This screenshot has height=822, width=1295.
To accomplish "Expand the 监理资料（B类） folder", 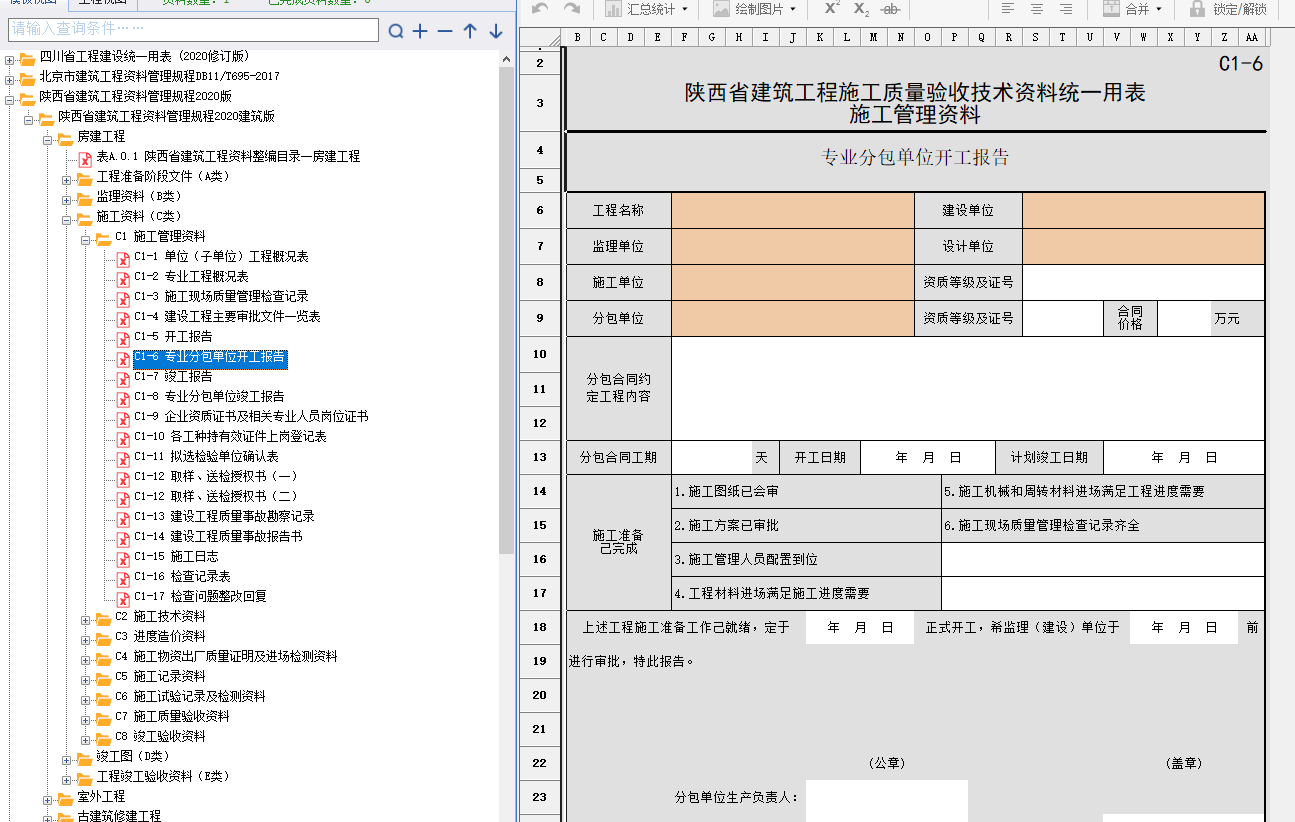I will tap(67, 197).
